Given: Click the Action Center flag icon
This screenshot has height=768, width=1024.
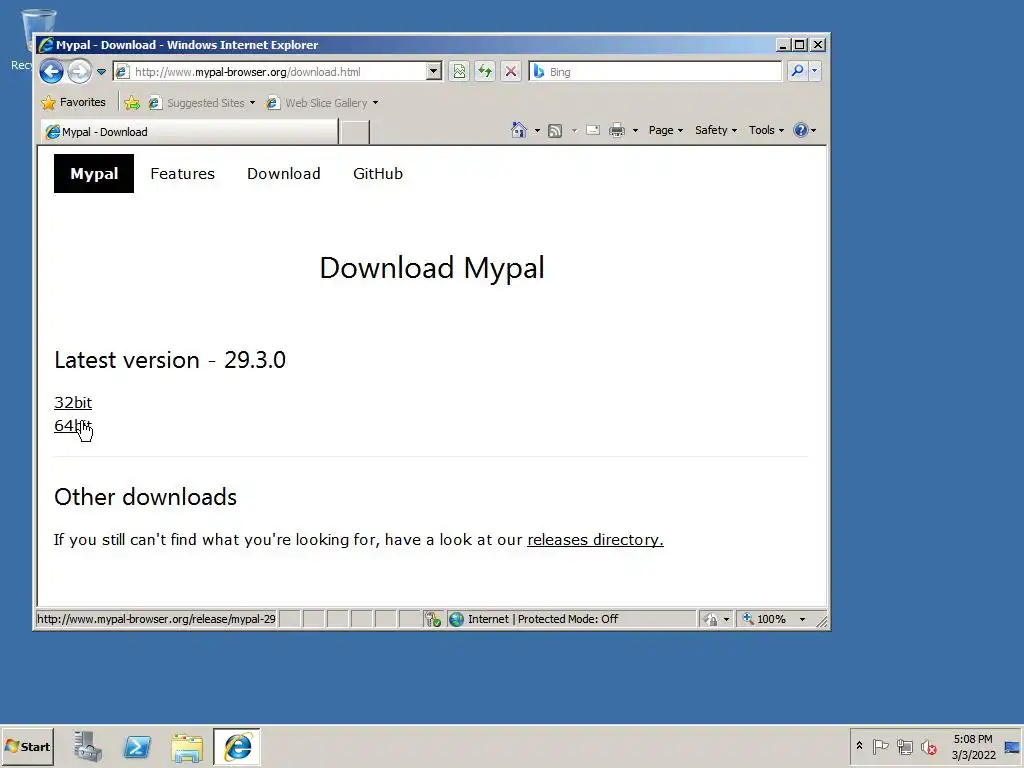Looking at the screenshot, I should point(880,746).
